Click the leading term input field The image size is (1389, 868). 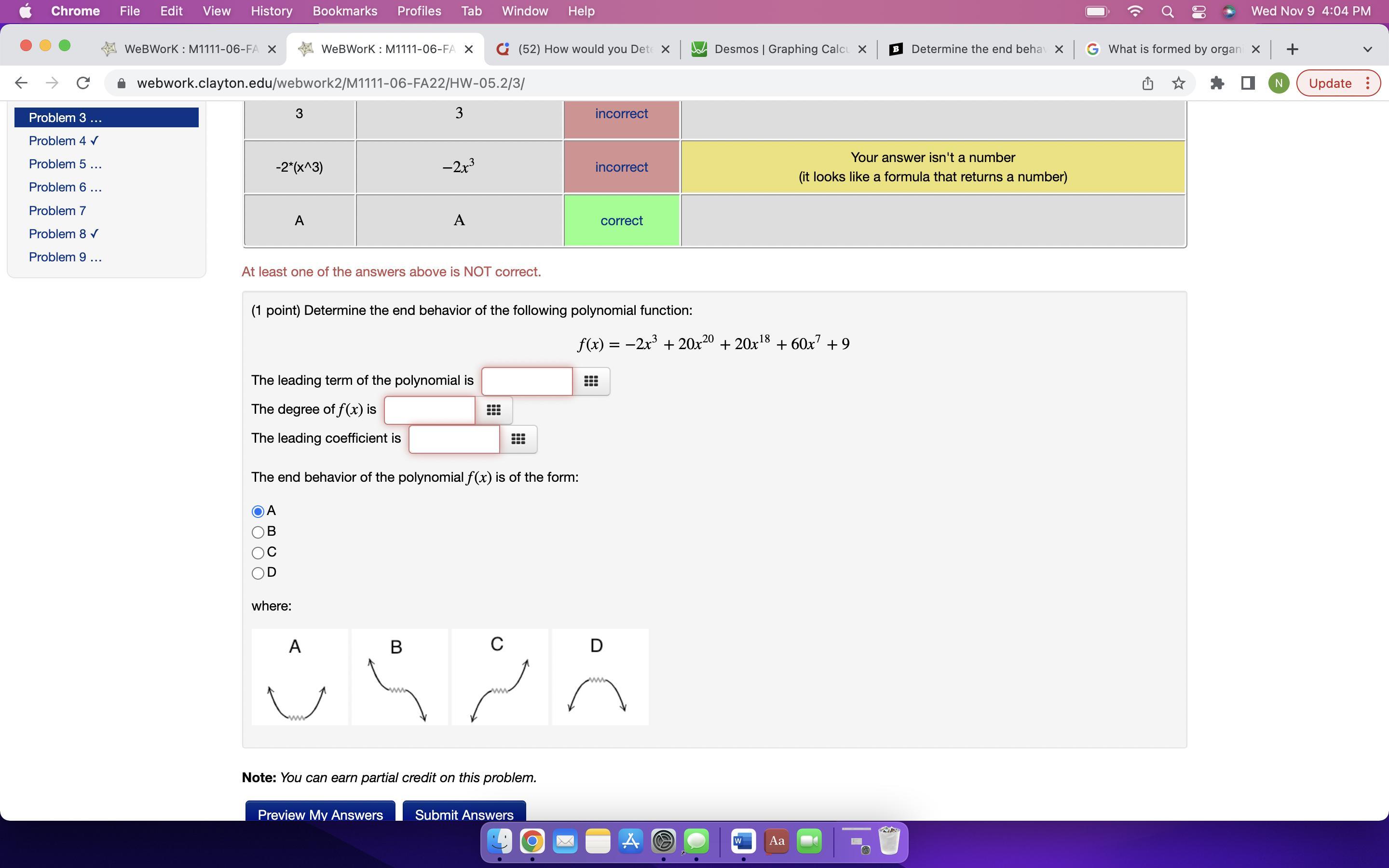[526, 381]
